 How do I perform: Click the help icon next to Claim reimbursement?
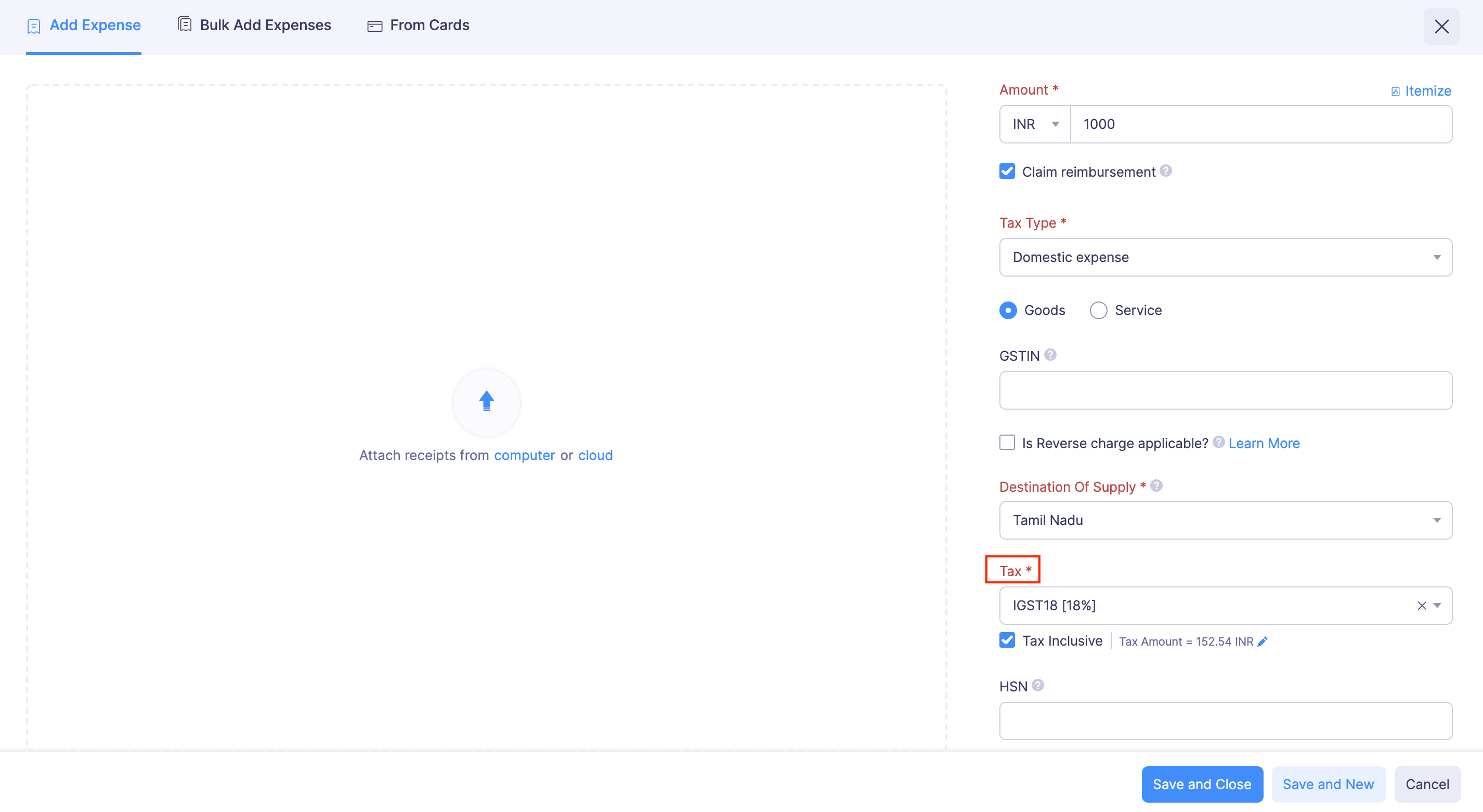pyautogui.click(x=1166, y=171)
